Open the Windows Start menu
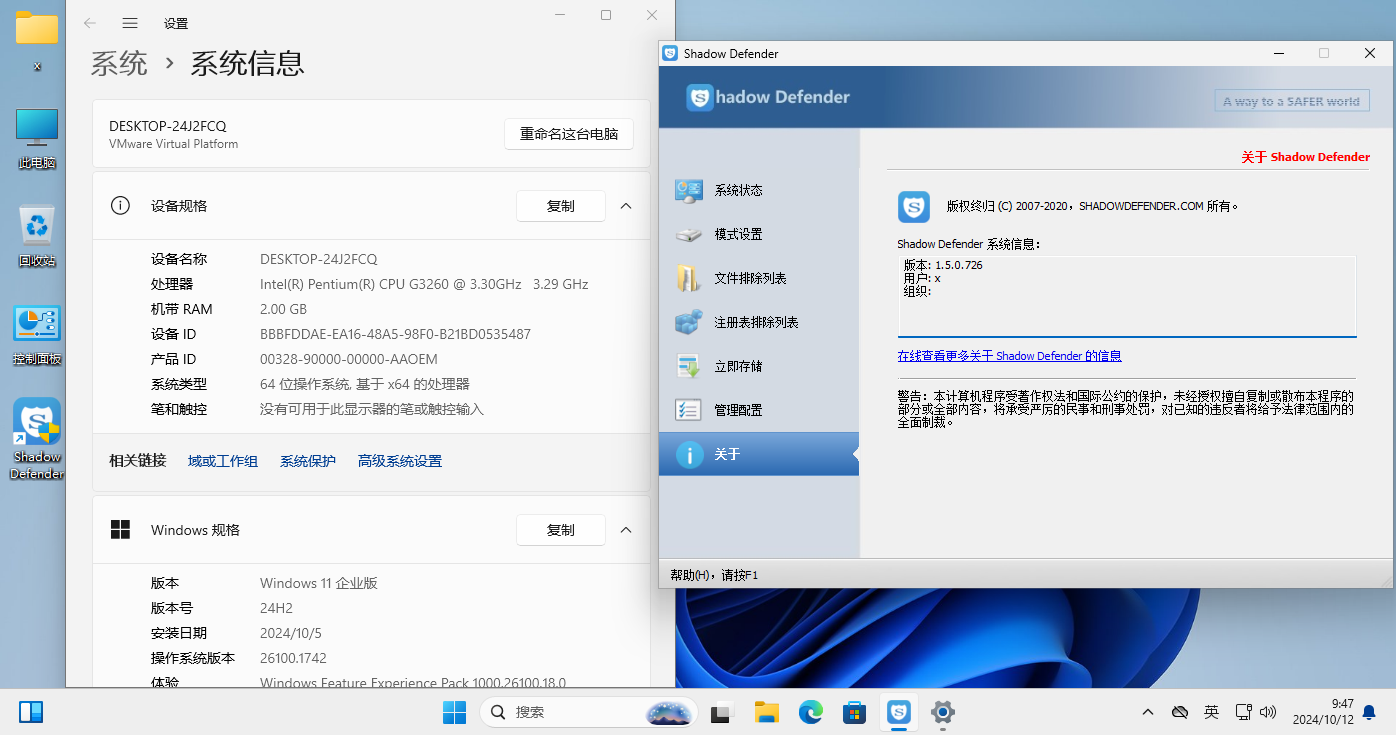The height and width of the screenshot is (735, 1396). [x=454, y=712]
